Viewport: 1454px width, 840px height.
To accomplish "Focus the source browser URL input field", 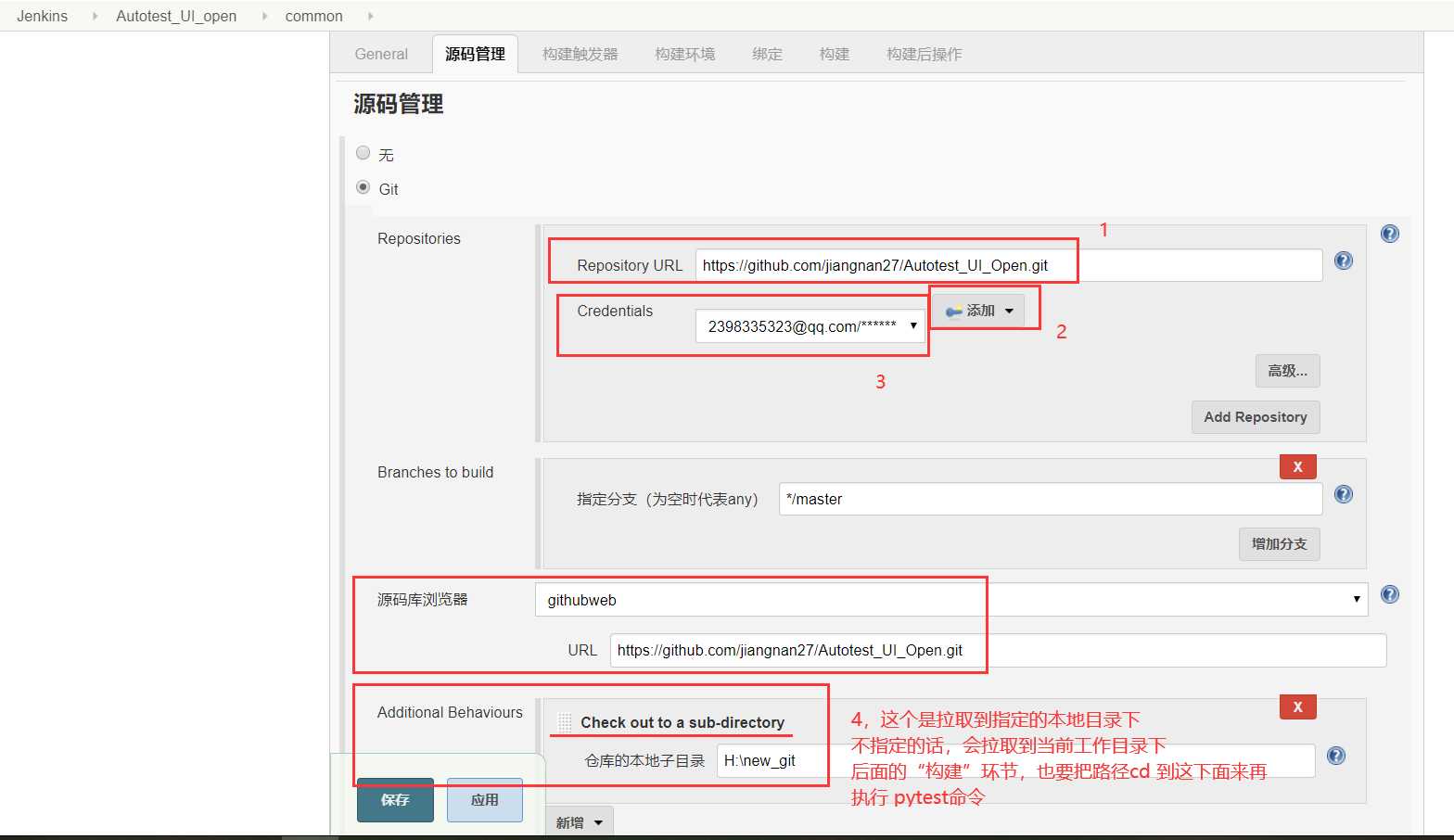I will pyautogui.click(x=998, y=650).
